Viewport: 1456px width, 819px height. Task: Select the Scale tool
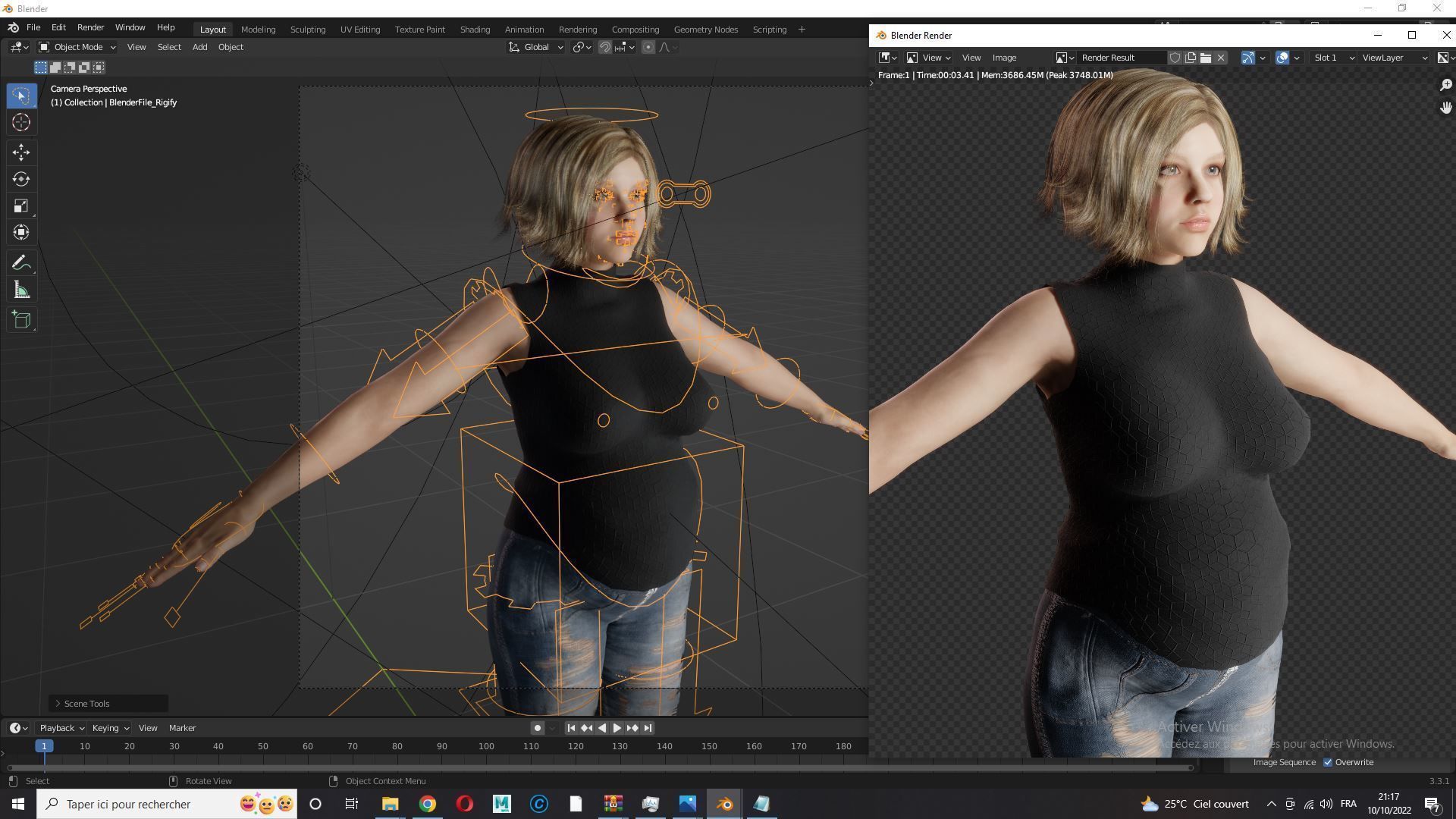[x=21, y=206]
